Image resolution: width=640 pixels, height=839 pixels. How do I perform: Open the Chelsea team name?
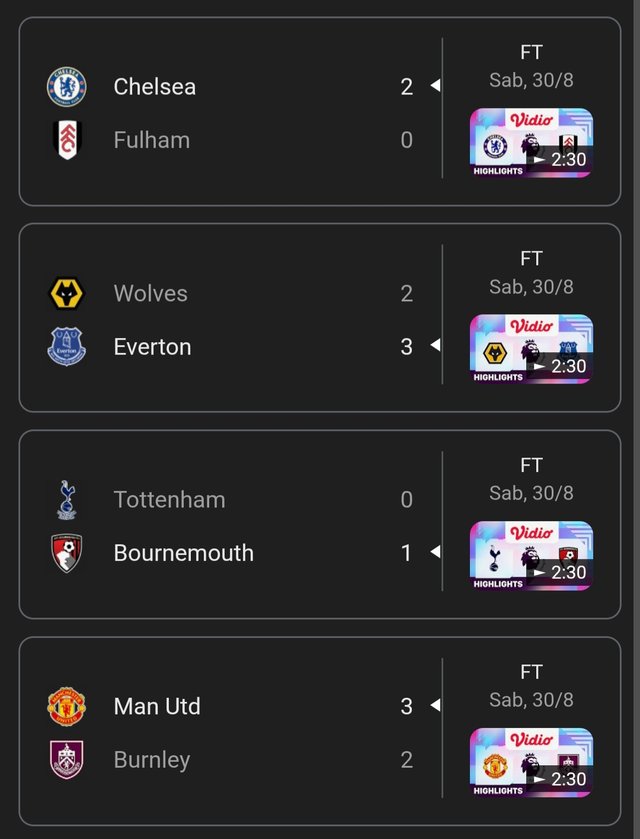click(155, 87)
